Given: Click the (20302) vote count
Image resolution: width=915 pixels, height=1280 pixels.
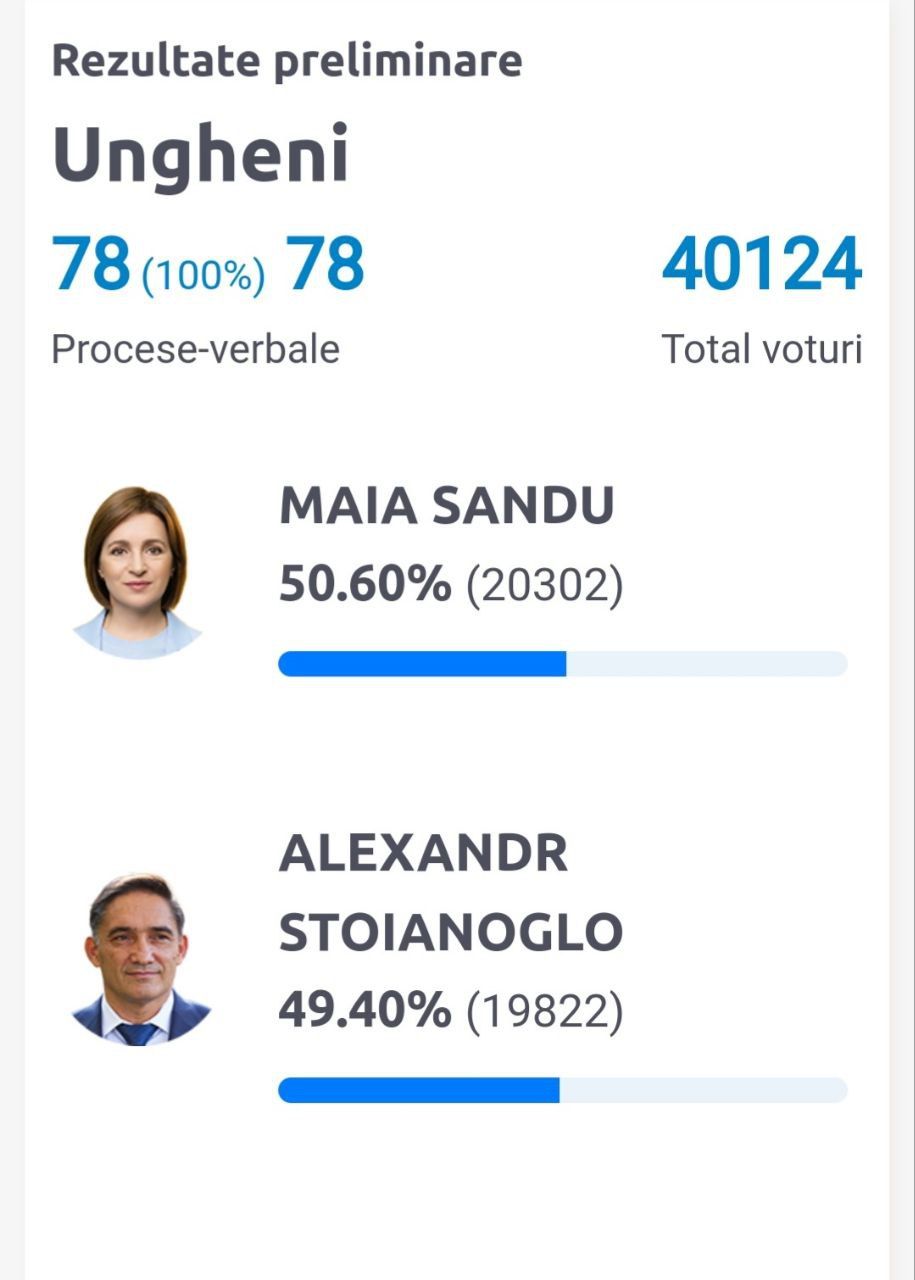Looking at the screenshot, I should pyautogui.click(x=545, y=586).
